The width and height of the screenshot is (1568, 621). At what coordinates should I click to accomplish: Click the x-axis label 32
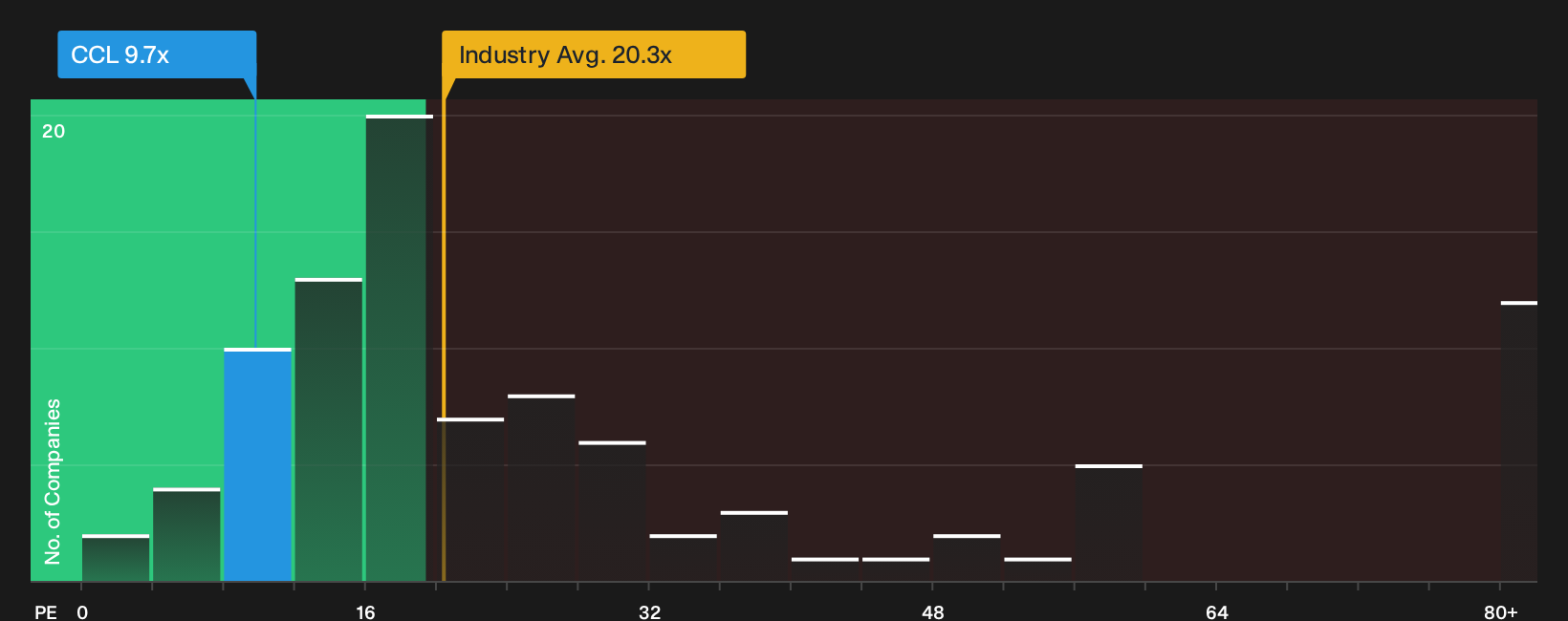(x=649, y=611)
